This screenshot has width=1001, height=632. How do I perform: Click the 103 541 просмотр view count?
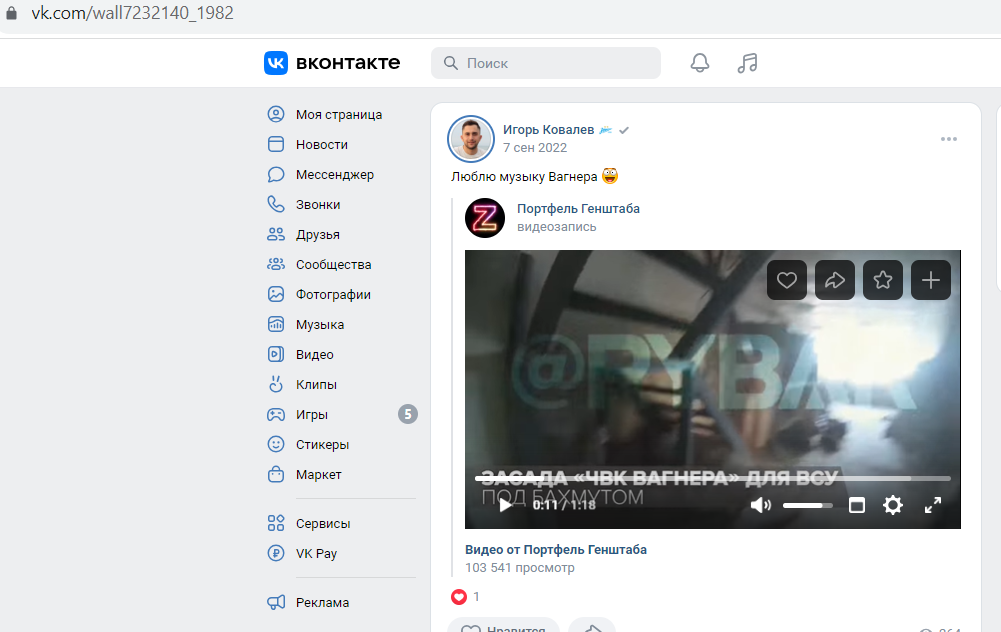[520, 568]
